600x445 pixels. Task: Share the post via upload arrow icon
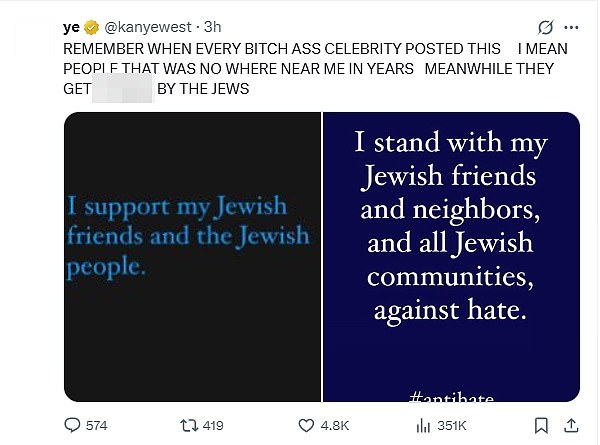point(571,425)
